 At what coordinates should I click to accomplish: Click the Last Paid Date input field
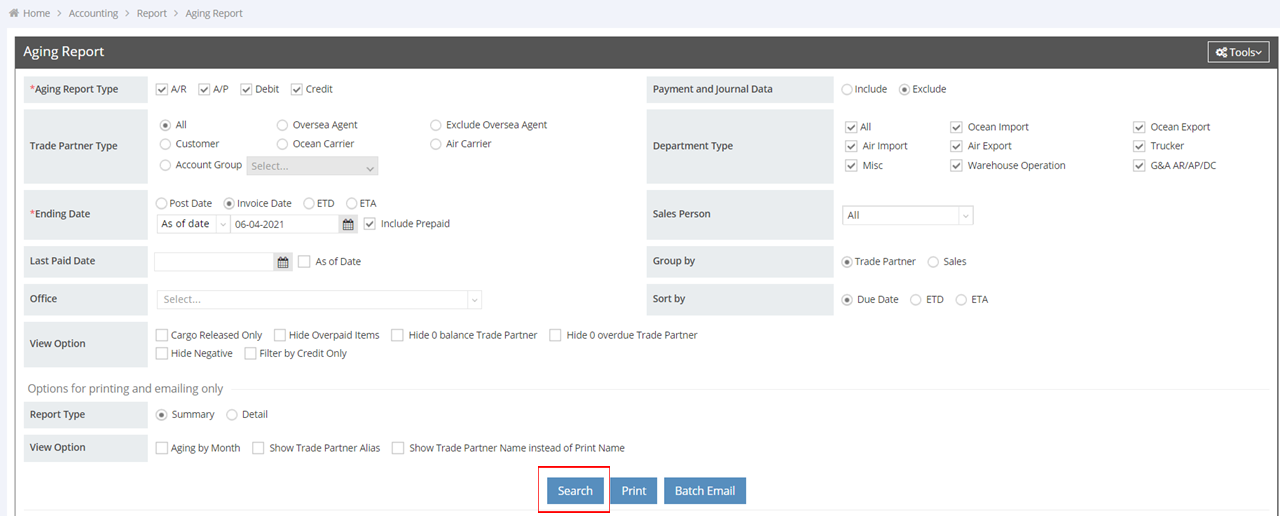pyautogui.click(x=213, y=262)
